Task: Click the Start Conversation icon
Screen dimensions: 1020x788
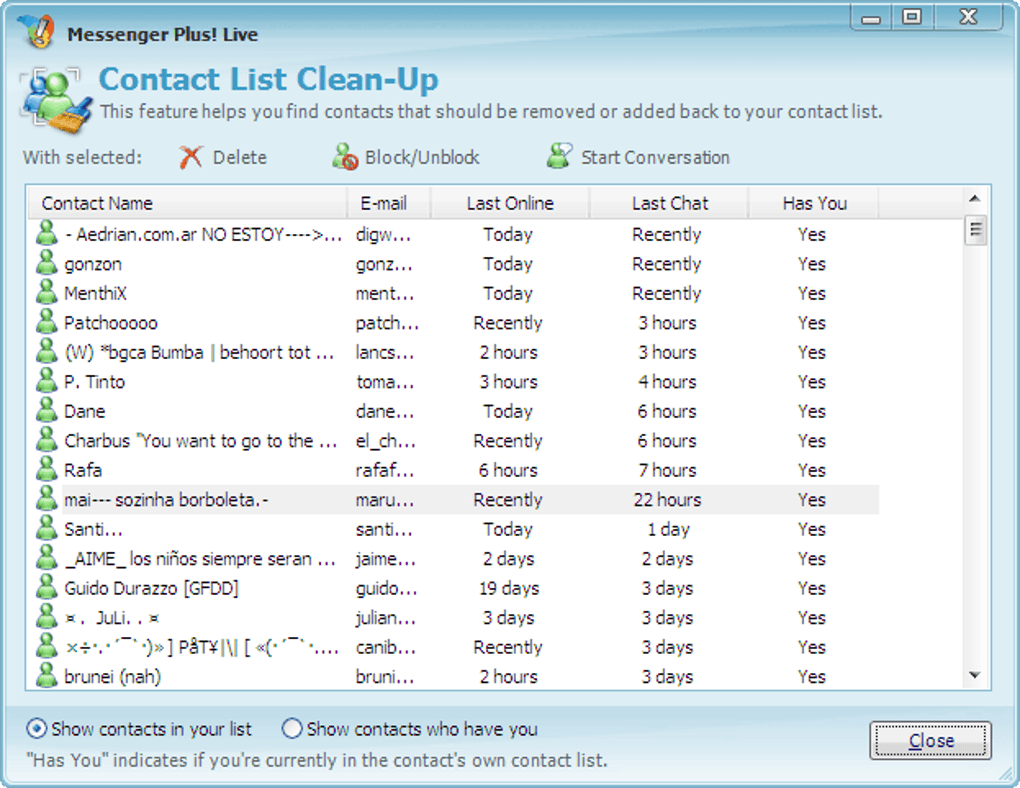Action: pos(559,156)
